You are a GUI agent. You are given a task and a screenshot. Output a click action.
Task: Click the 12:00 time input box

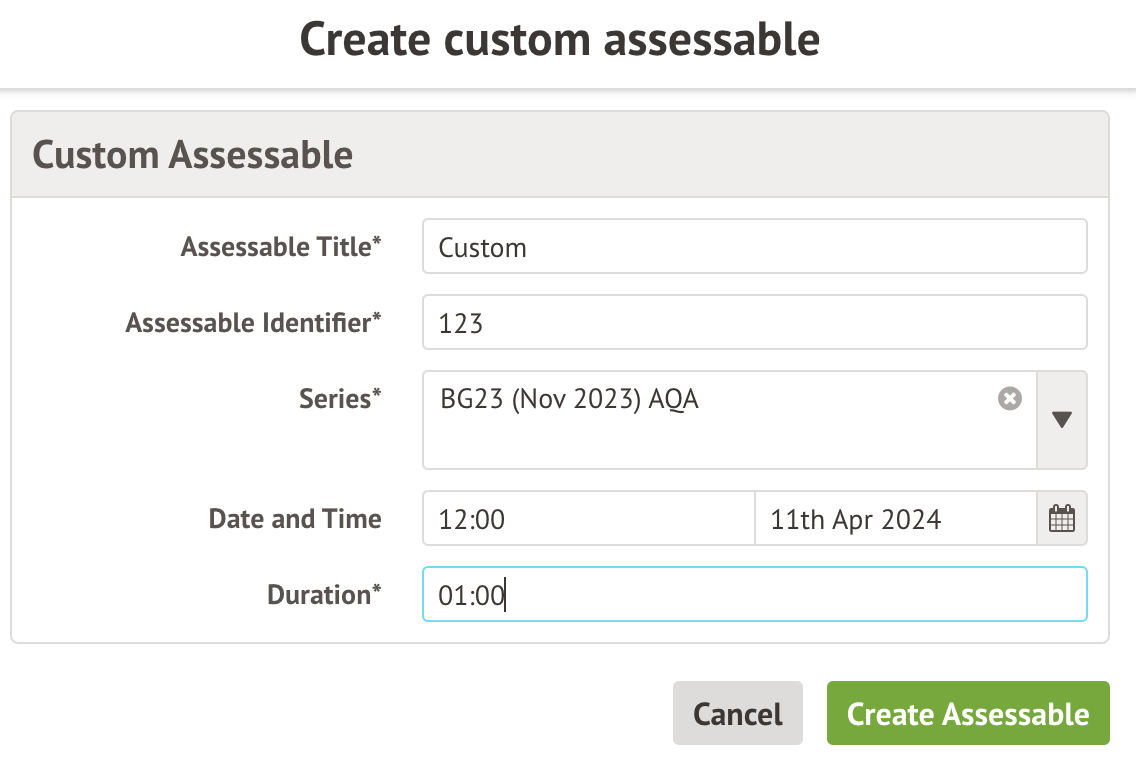(588, 519)
